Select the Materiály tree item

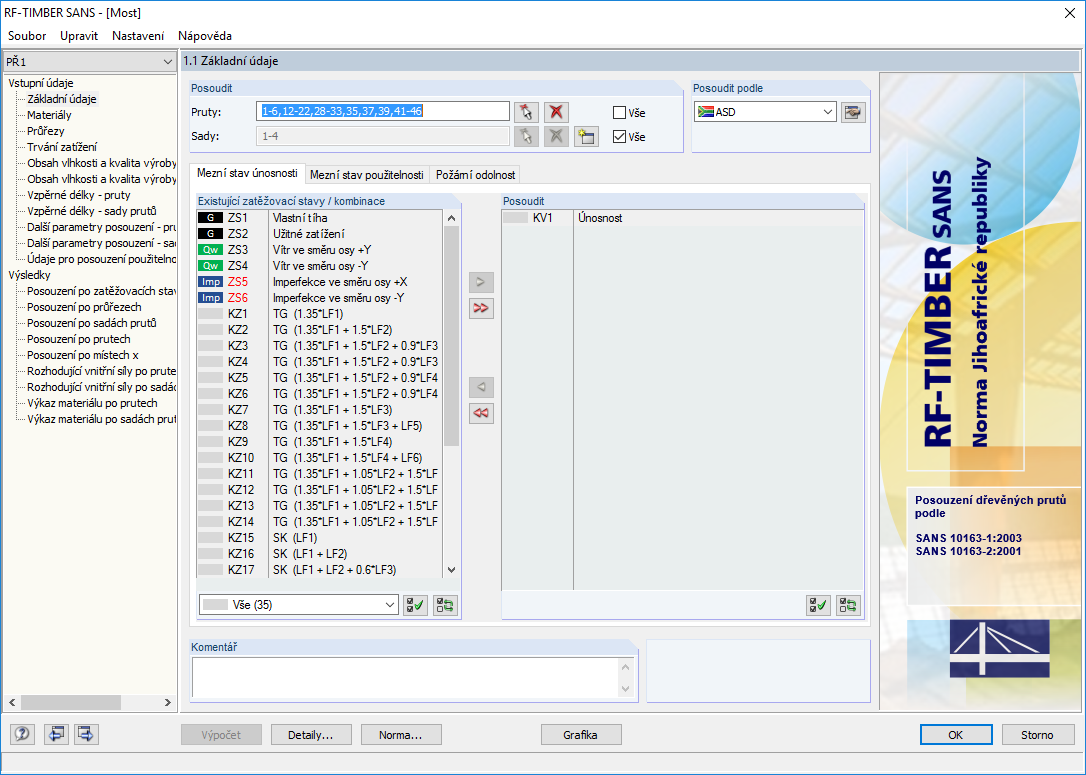pyautogui.click(x=49, y=115)
